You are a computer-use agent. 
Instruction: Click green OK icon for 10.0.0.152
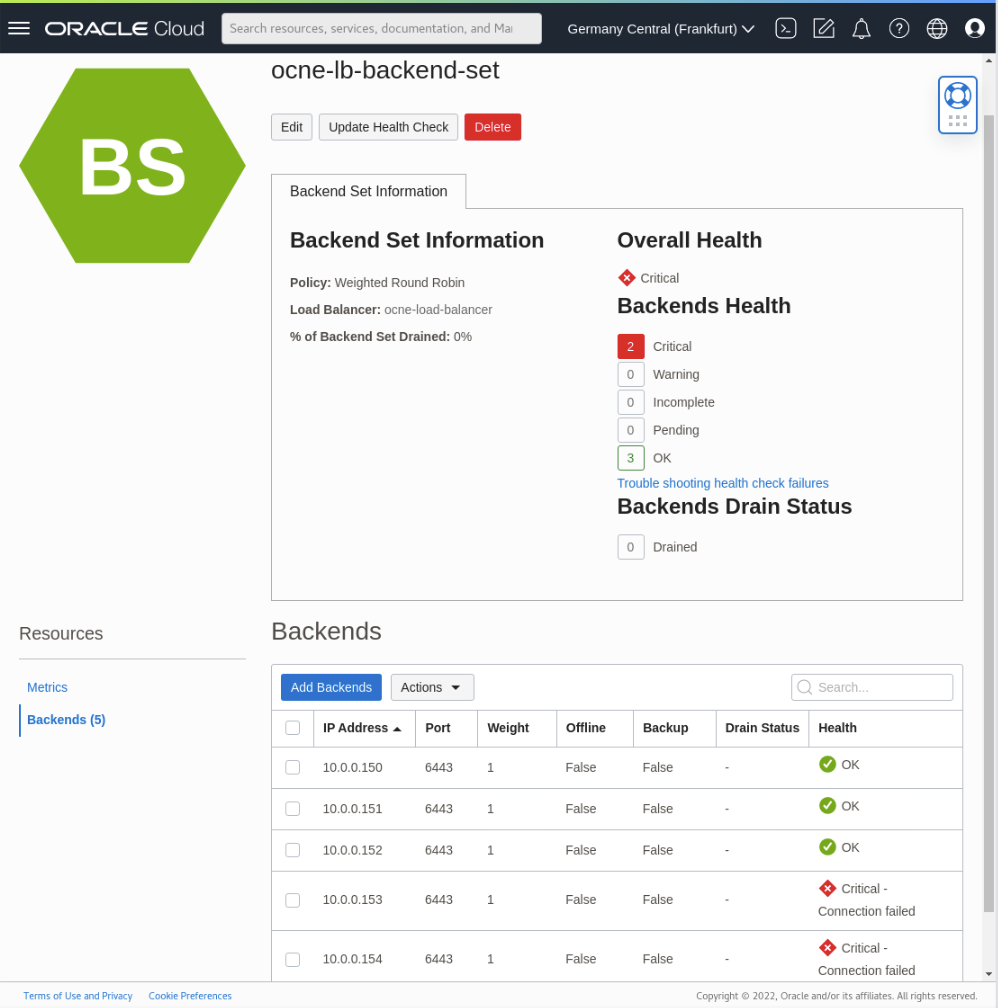point(827,847)
